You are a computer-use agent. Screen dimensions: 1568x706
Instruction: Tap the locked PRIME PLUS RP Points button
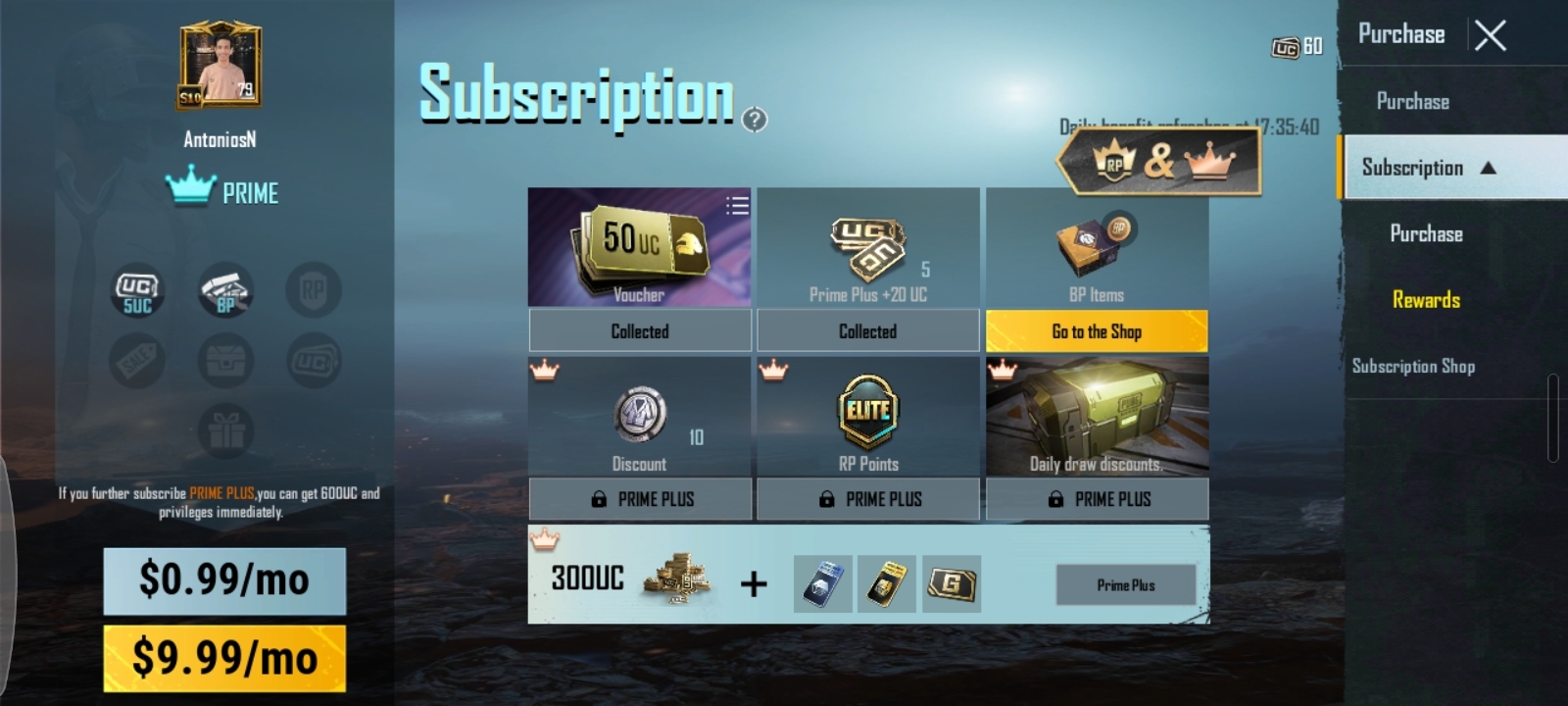point(868,499)
